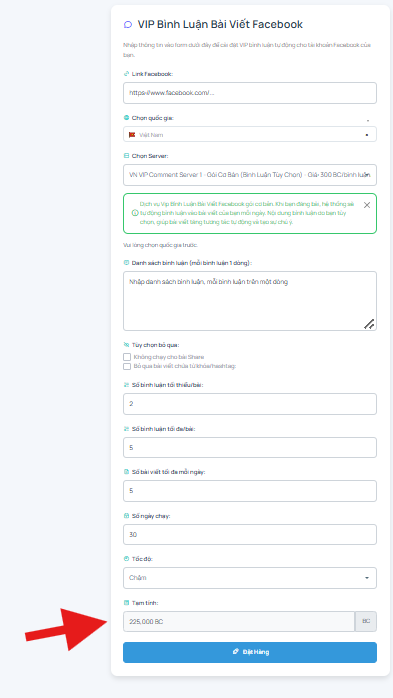Open the Tốc độ dropdown showing Chậm
The image size is (393, 698).
(x=250, y=578)
